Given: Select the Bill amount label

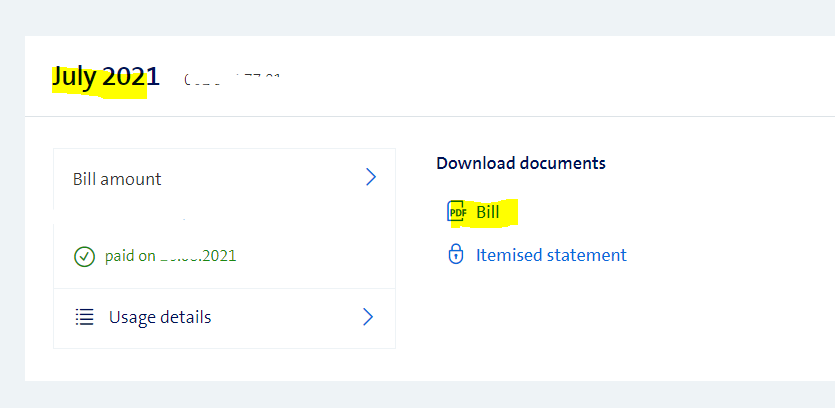Looking at the screenshot, I should click(x=117, y=179).
